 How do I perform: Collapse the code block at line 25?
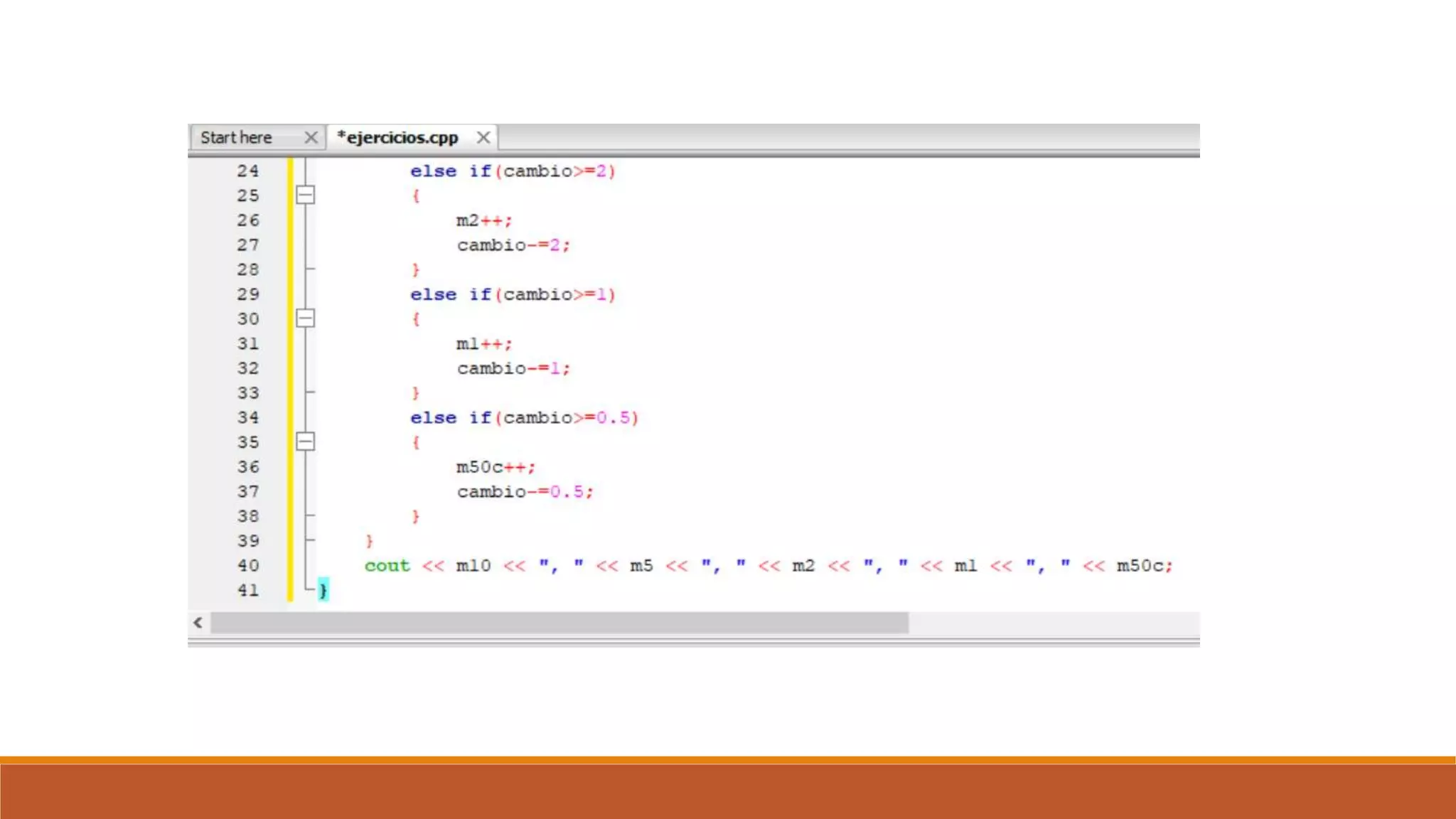[305, 195]
